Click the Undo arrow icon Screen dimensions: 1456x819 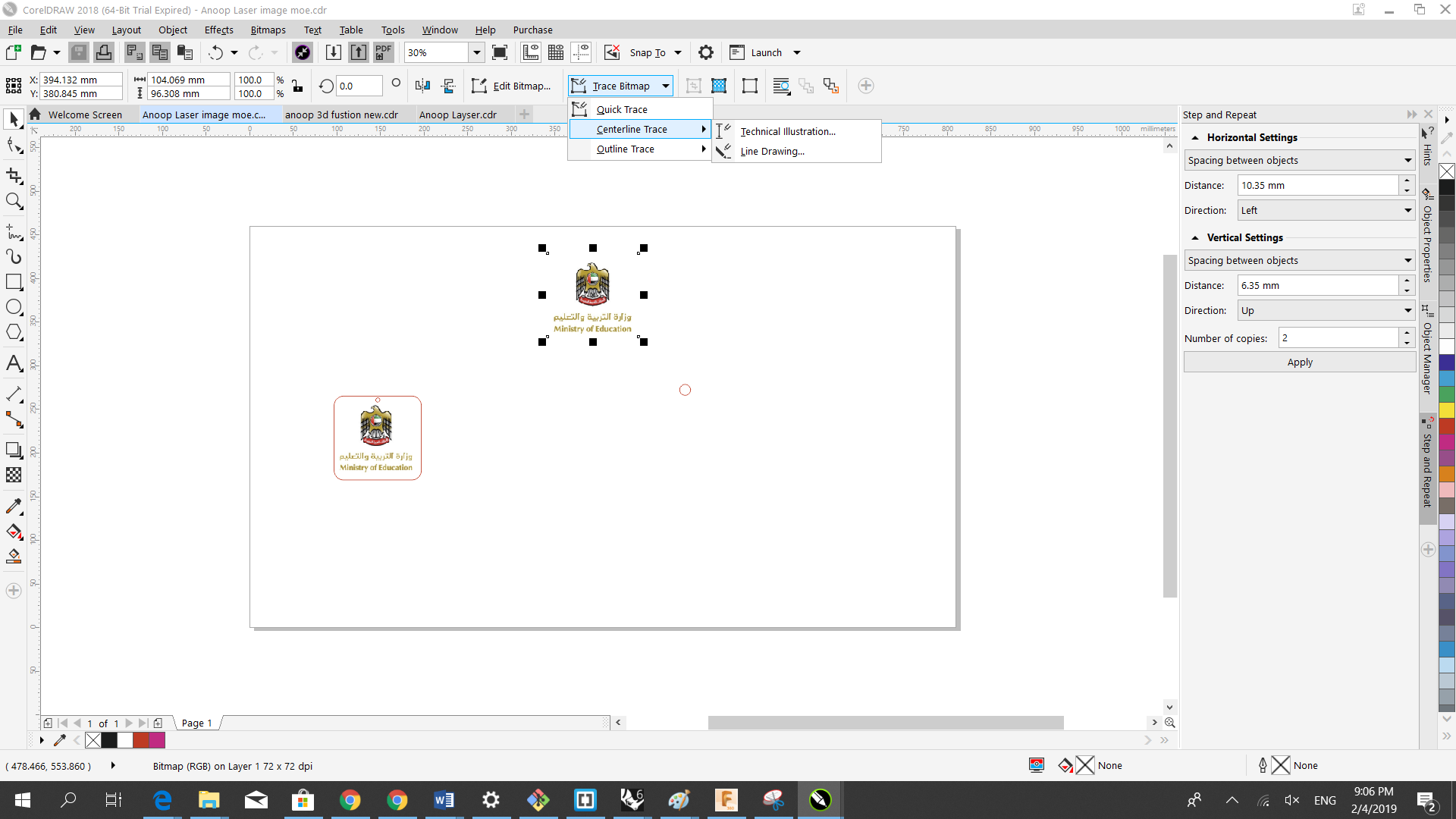216,52
